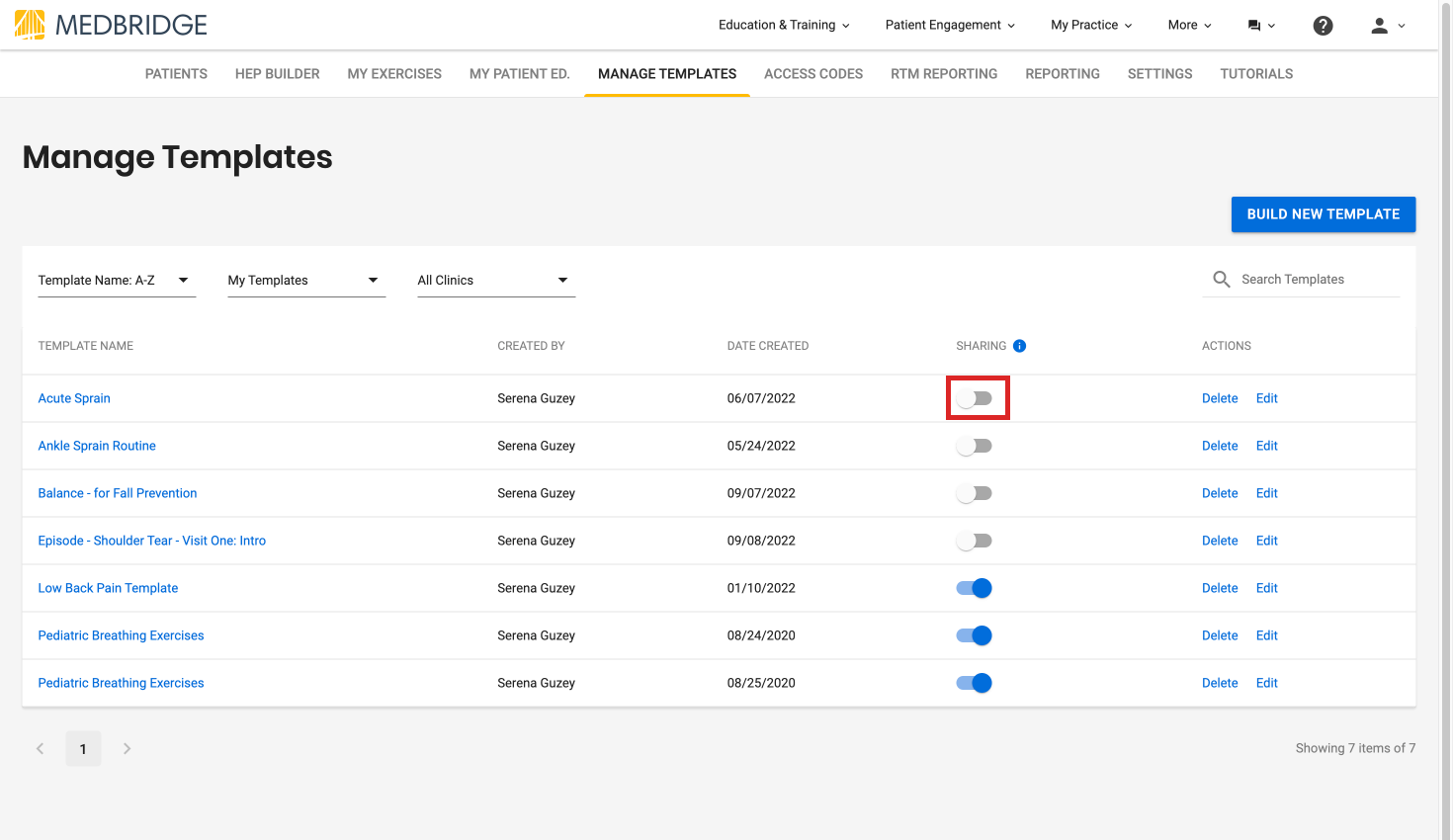Open the Low Back Pain Template

(108, 588)
